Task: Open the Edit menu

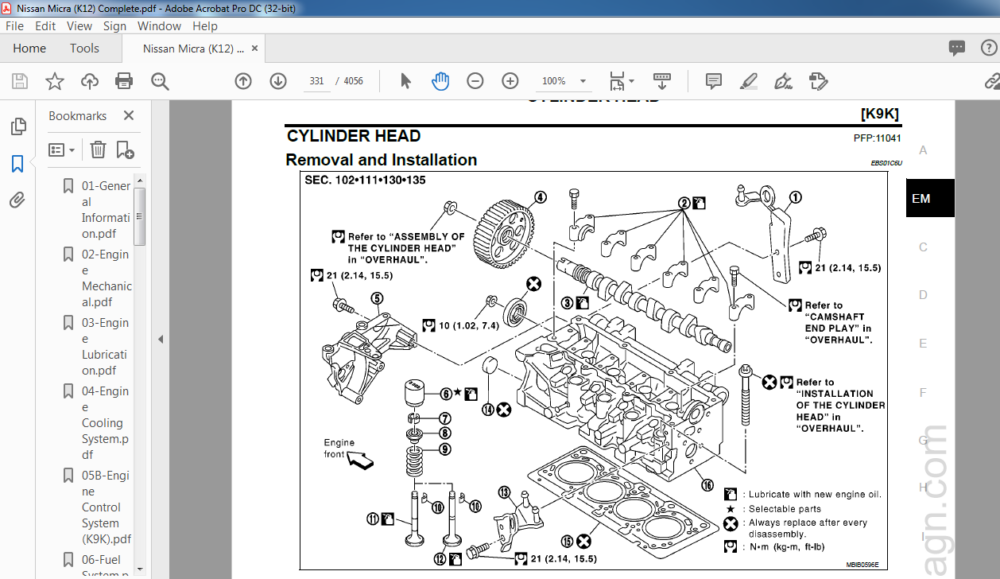Action: [45, 26]
